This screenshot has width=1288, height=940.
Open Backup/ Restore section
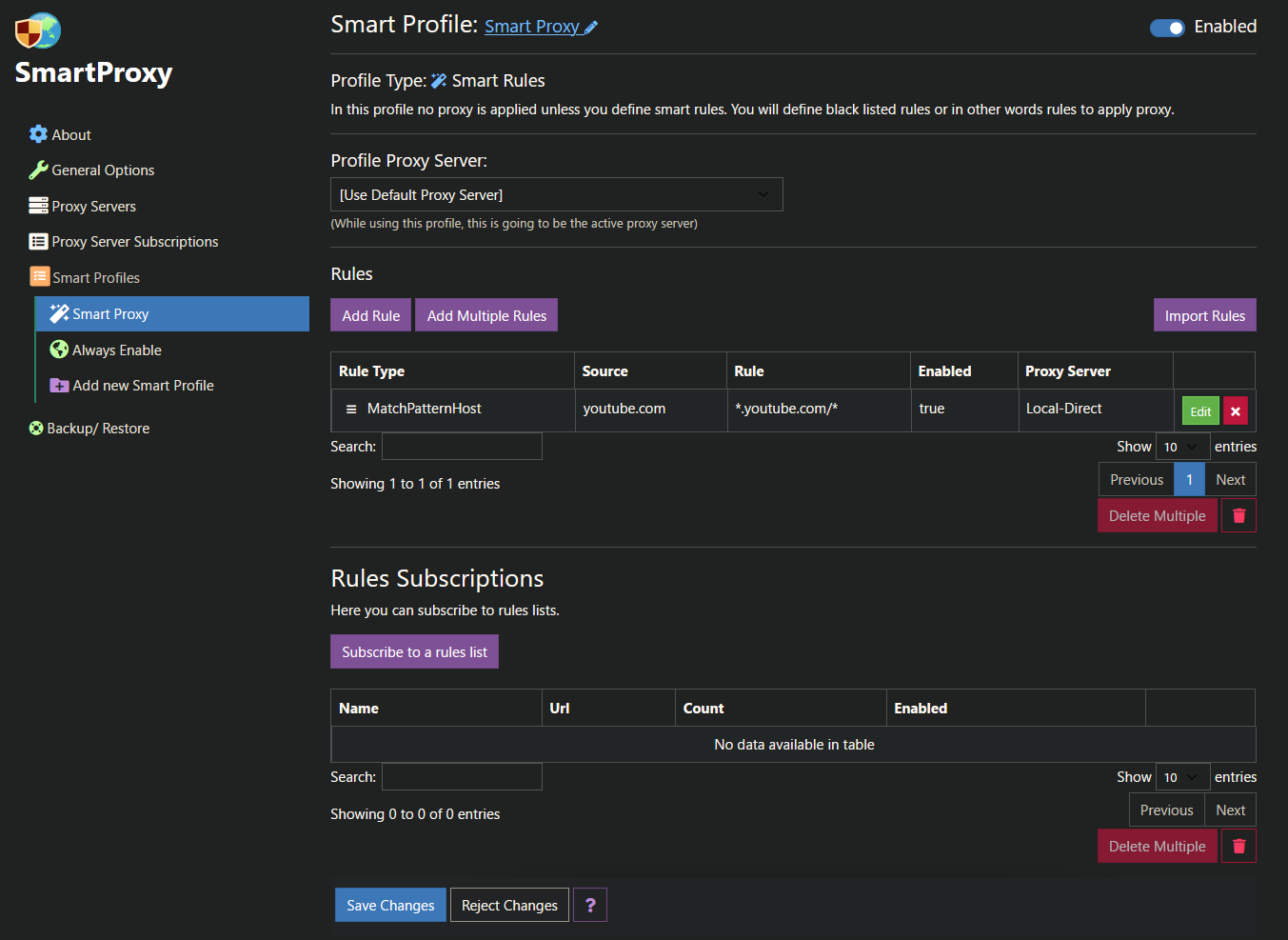click(98, 429)
